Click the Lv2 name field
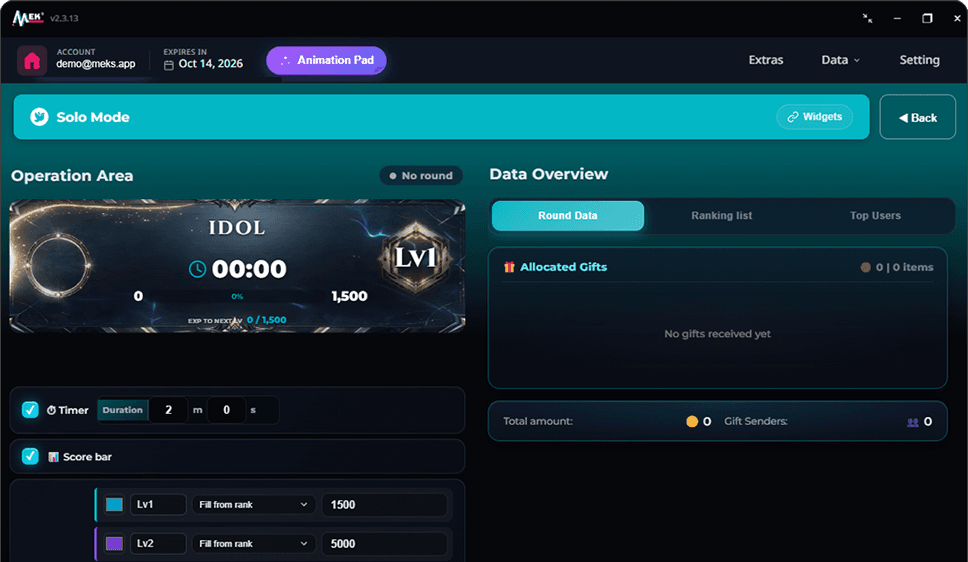This screenshot has width=968, height=562. pyautogui.click(x=158, y=543)
